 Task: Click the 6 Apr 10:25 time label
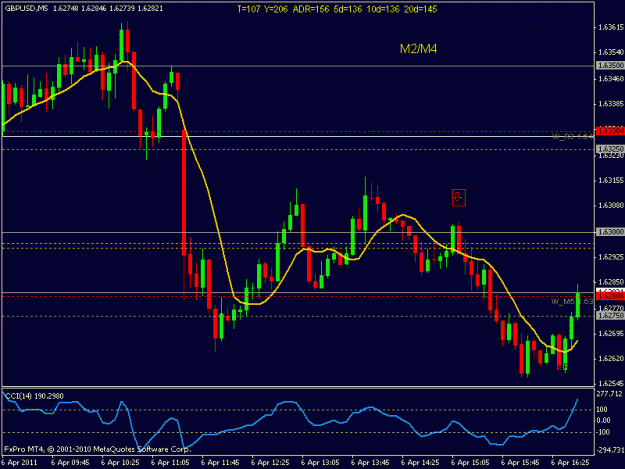120,463
